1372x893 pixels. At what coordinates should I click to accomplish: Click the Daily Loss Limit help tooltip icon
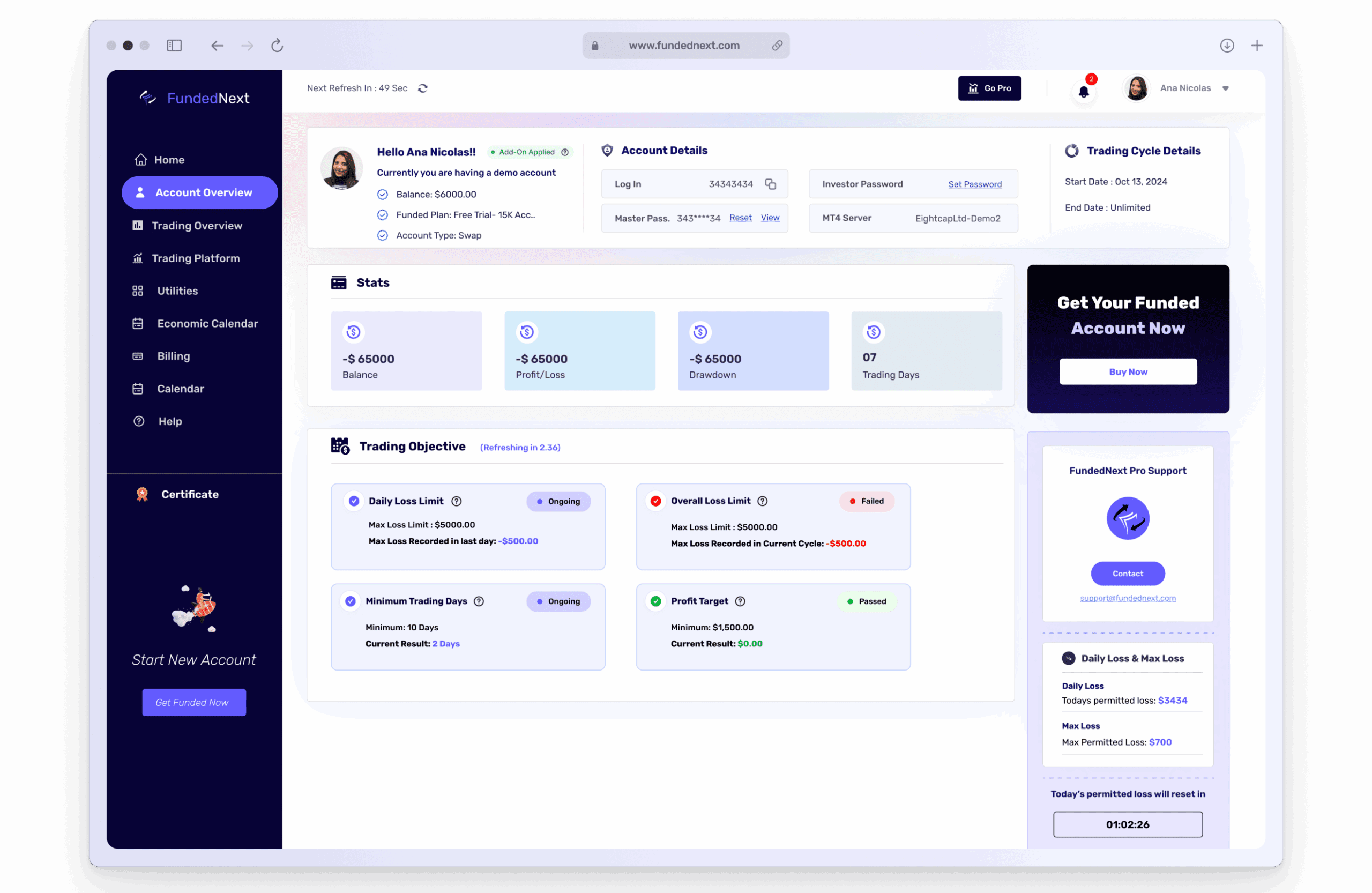tap(456, 501)
